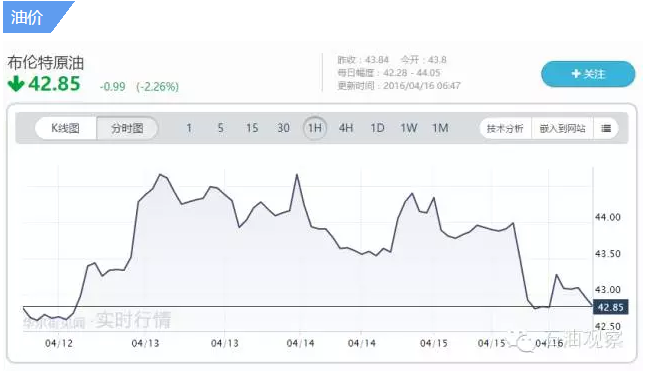Select the 30 minute interval
The height and width of the screenshot is (377, 649).
click(283, 128)
